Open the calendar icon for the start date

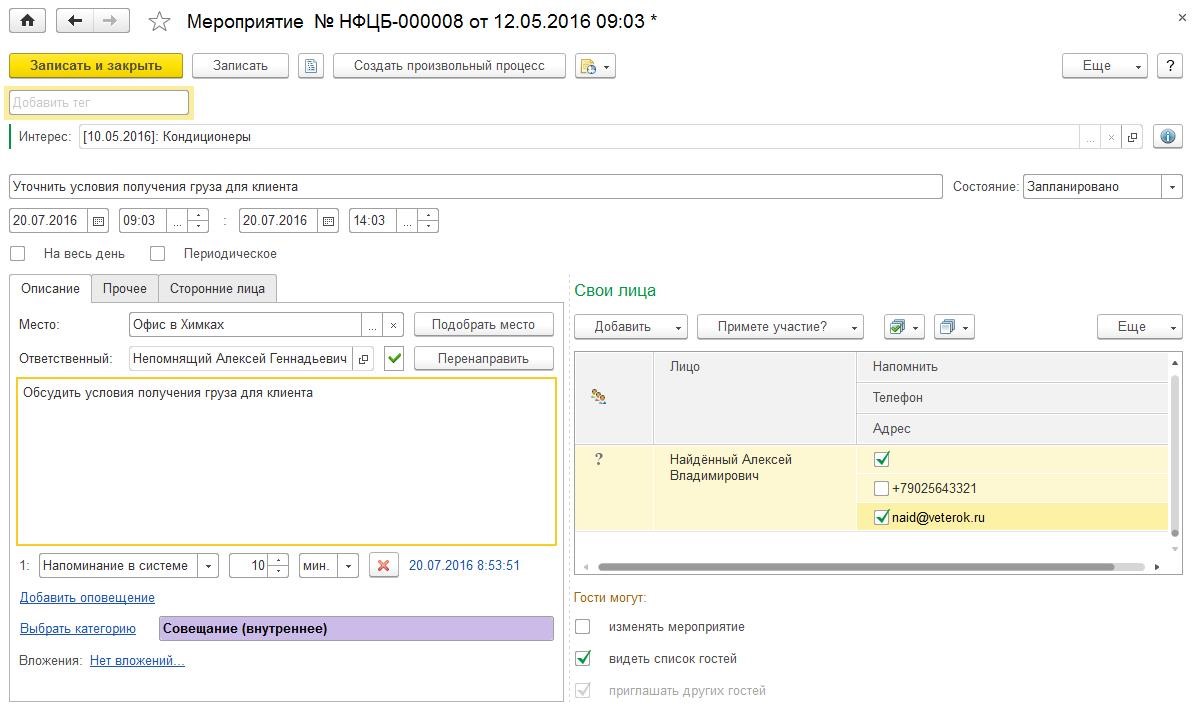tap(96, 220)
